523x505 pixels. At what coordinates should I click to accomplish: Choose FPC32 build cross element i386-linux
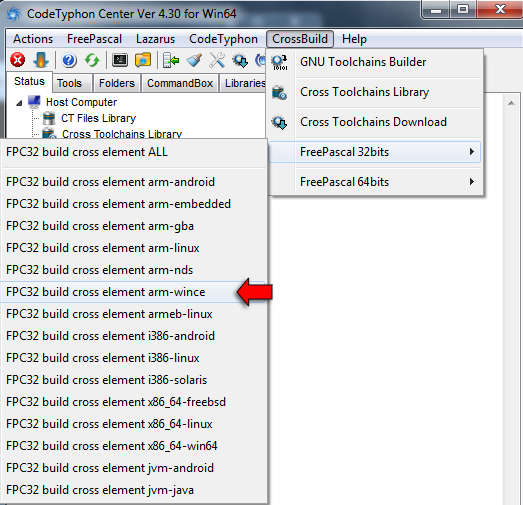133,358
